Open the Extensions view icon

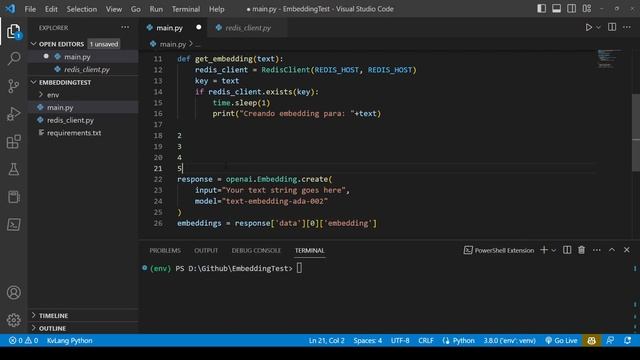13,142
